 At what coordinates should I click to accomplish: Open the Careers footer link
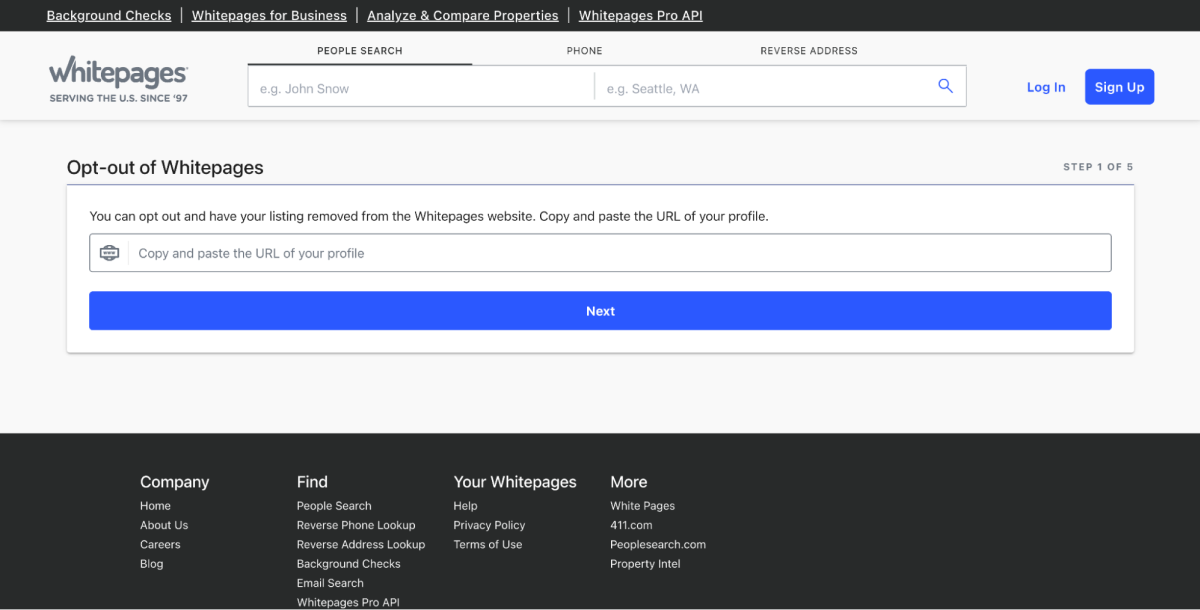160,545
